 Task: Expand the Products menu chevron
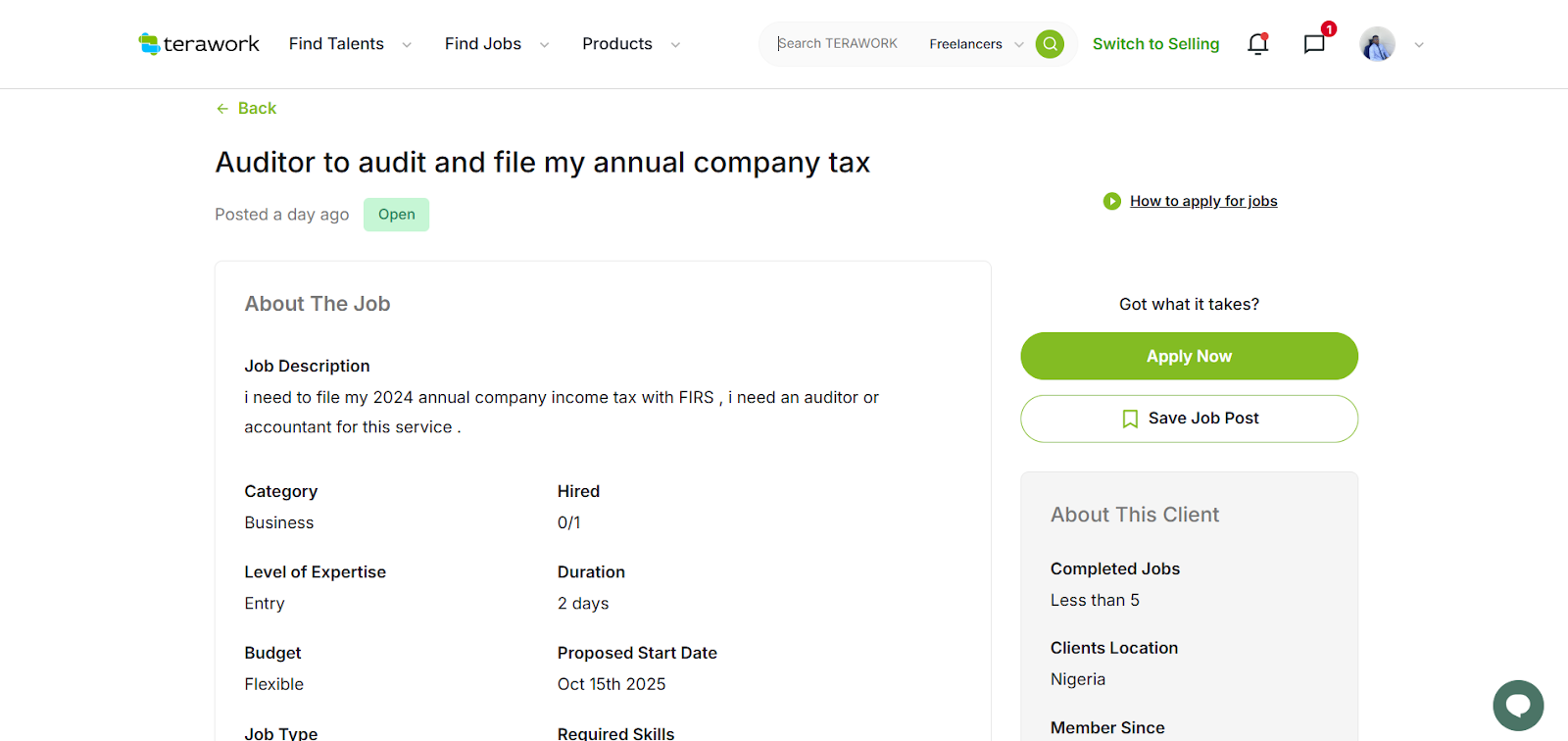click(675, 45)
